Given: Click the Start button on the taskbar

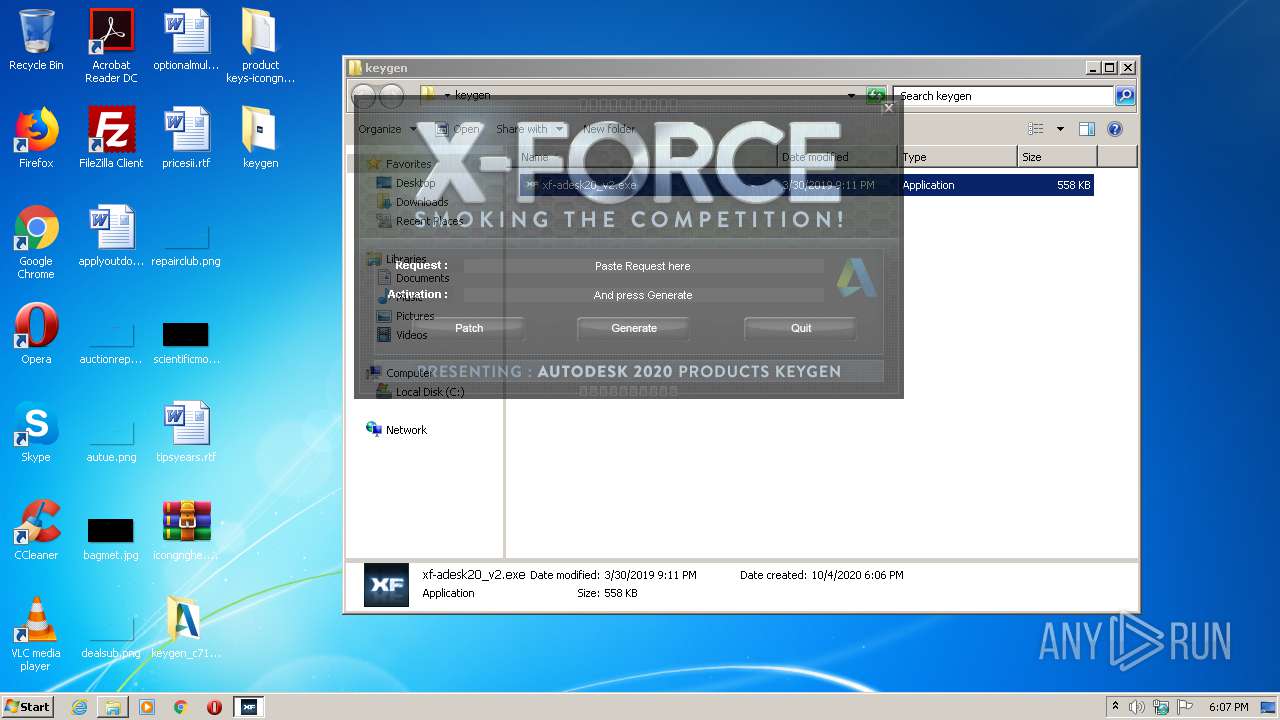Looking at the screenshot, I should click(27, 706).
